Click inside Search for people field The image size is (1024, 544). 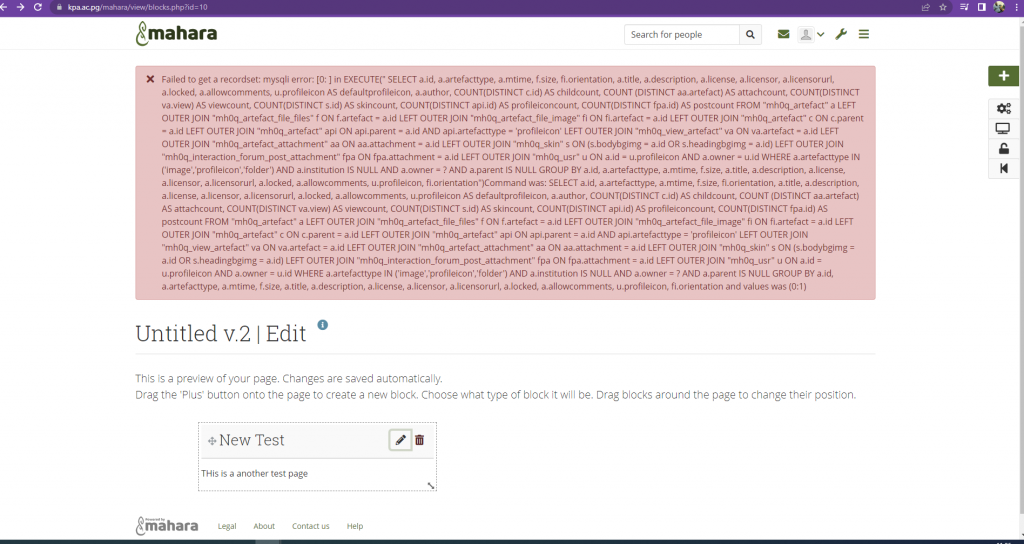682,35
